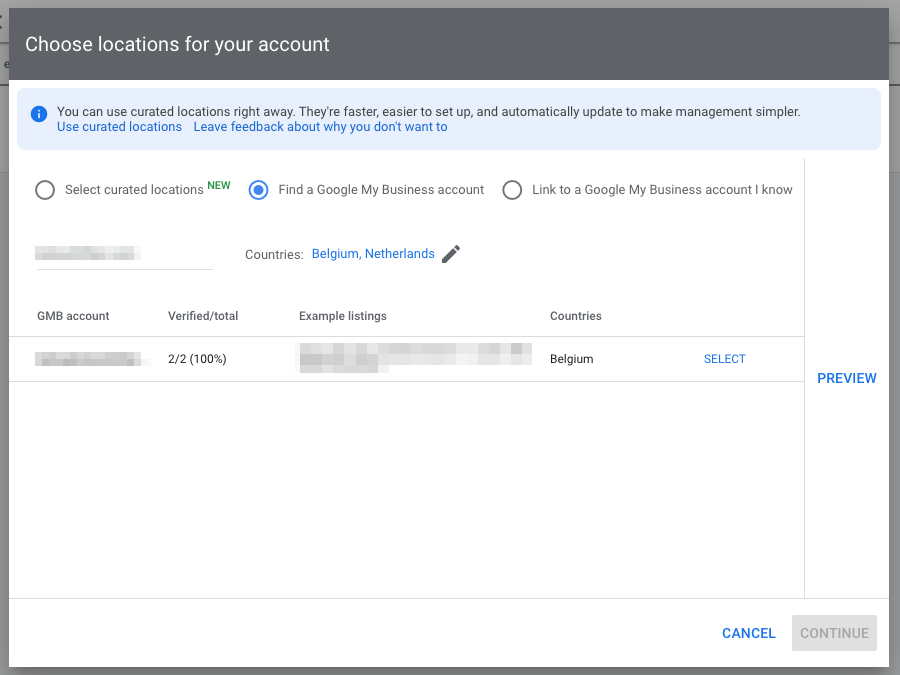Open Leave feedback about why you don't want to
The height and width of the screenshot is (675, 900).
[320, 127]
